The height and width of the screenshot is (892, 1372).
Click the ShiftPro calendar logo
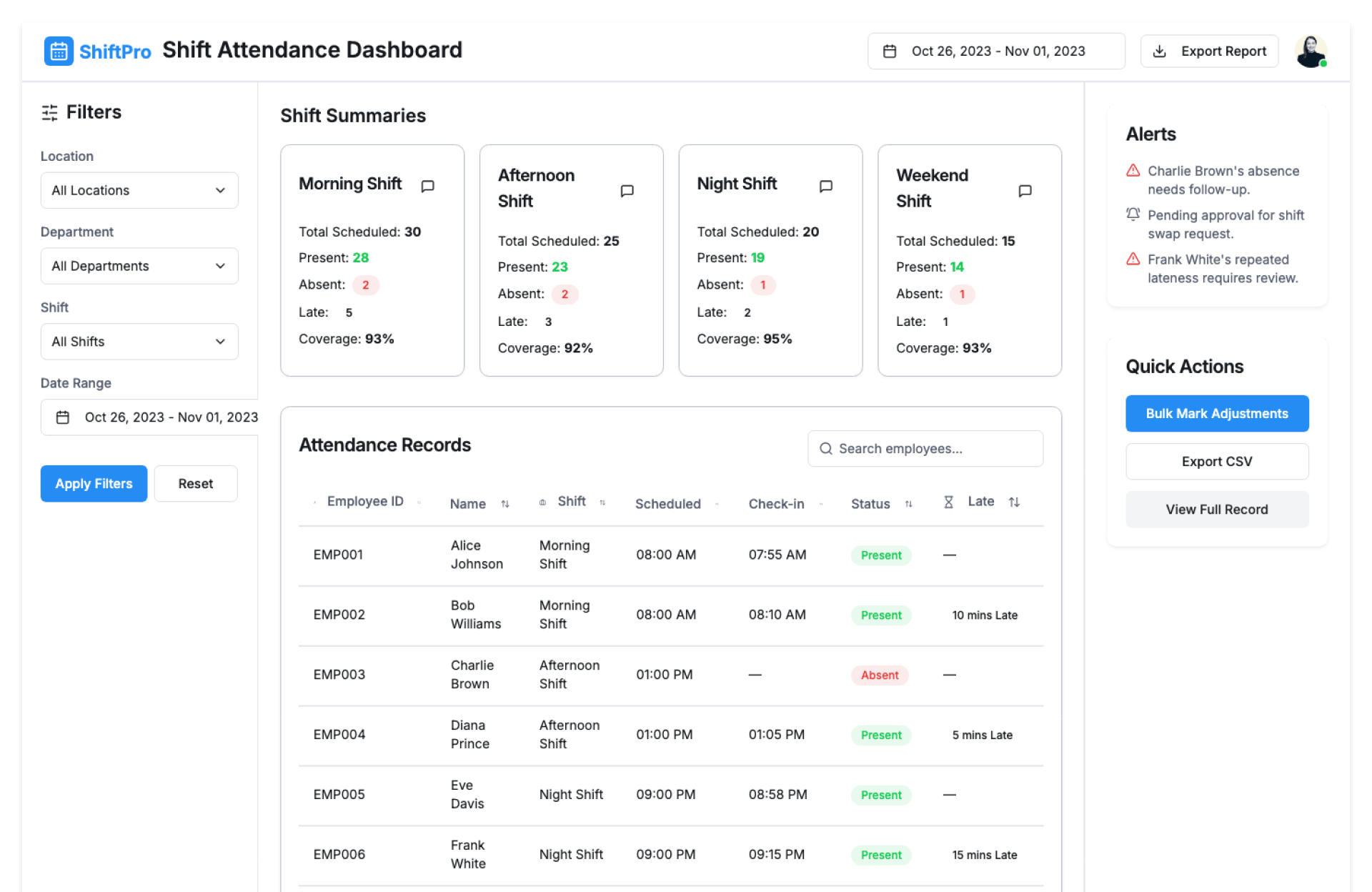[x=59, y=51]
